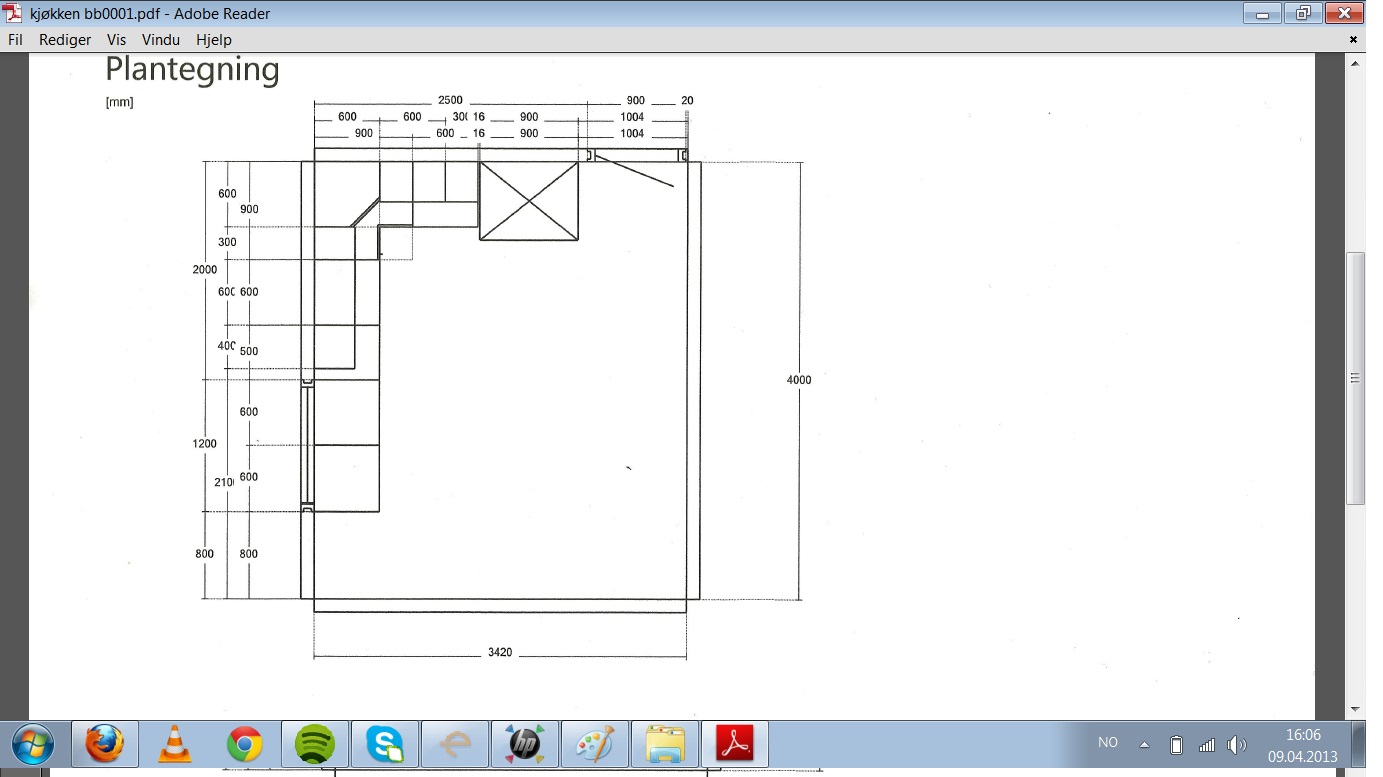Click the Adobe Reader taskbar button
Viewport: 1383px width, 777px height.
[735, 745]
